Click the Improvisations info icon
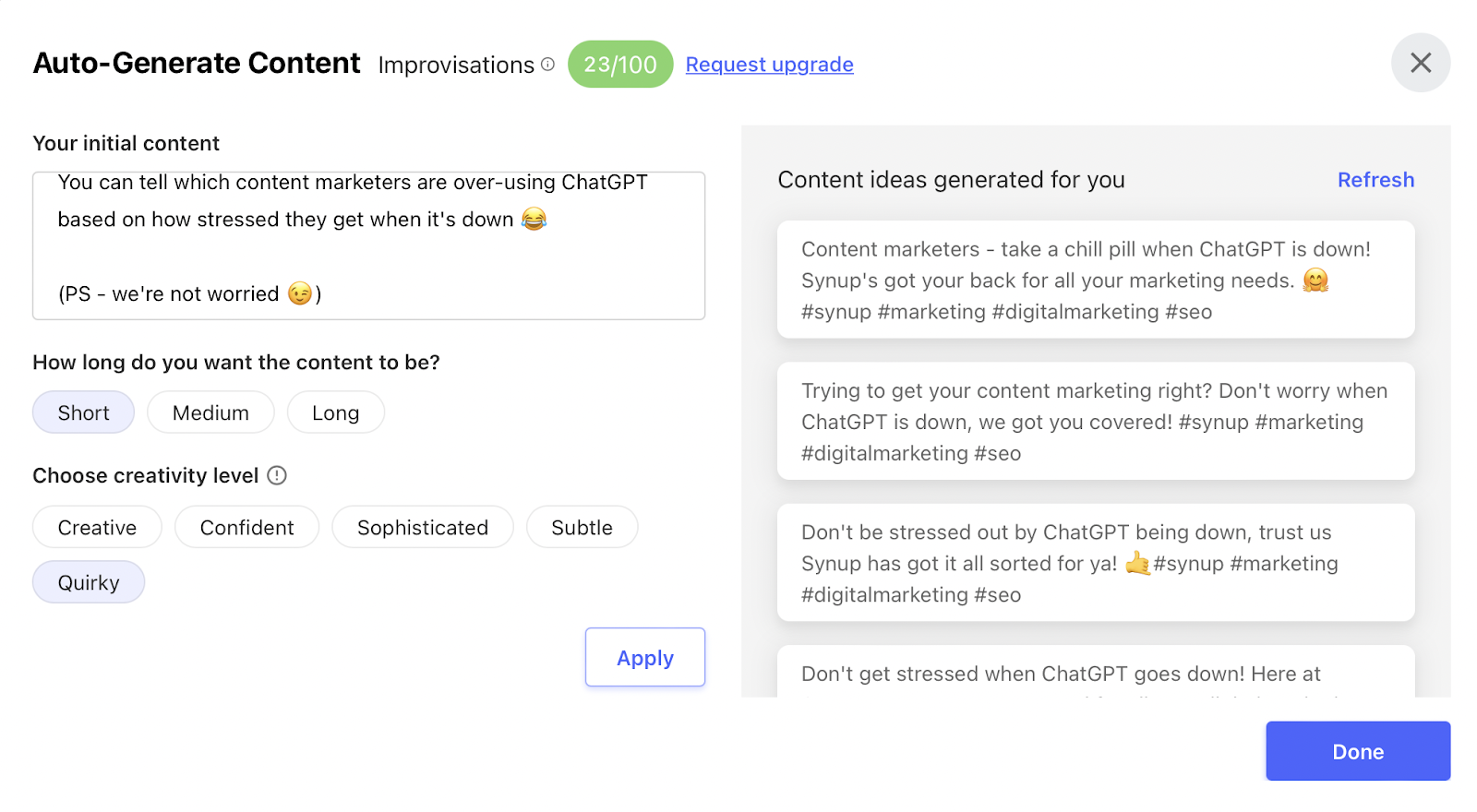 coord(547,65)
